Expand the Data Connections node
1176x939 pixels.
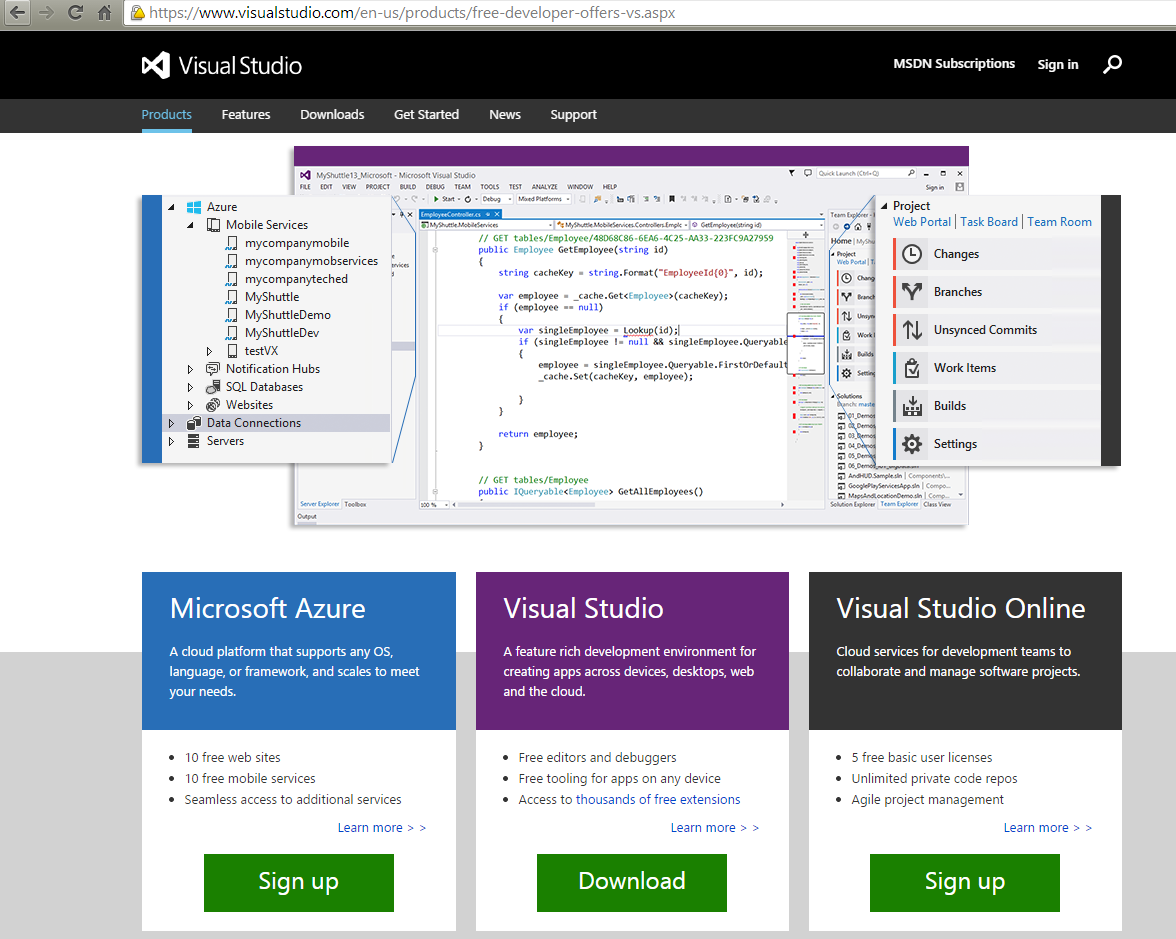pos(171,423)
